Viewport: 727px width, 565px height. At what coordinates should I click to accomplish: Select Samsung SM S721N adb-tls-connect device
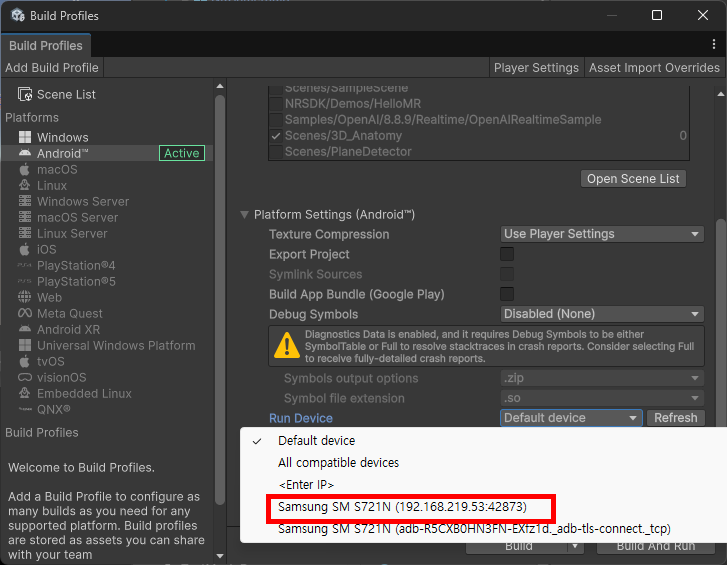[474, 529]
